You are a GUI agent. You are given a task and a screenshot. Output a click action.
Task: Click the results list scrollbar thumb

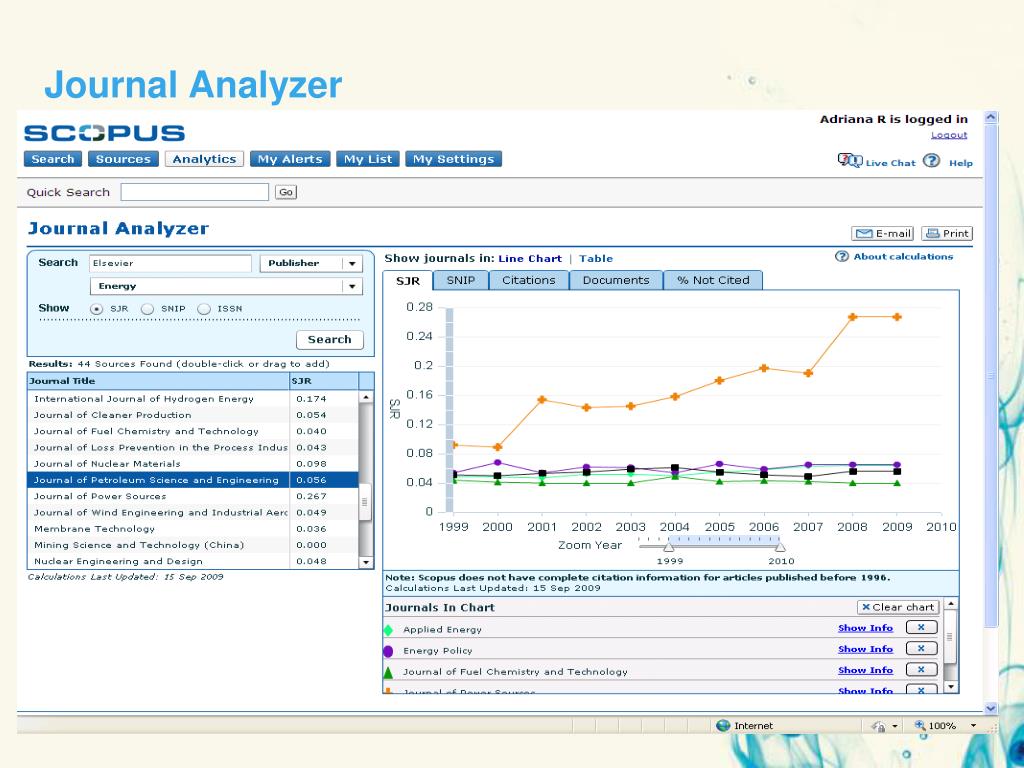(x=365, y=502)
